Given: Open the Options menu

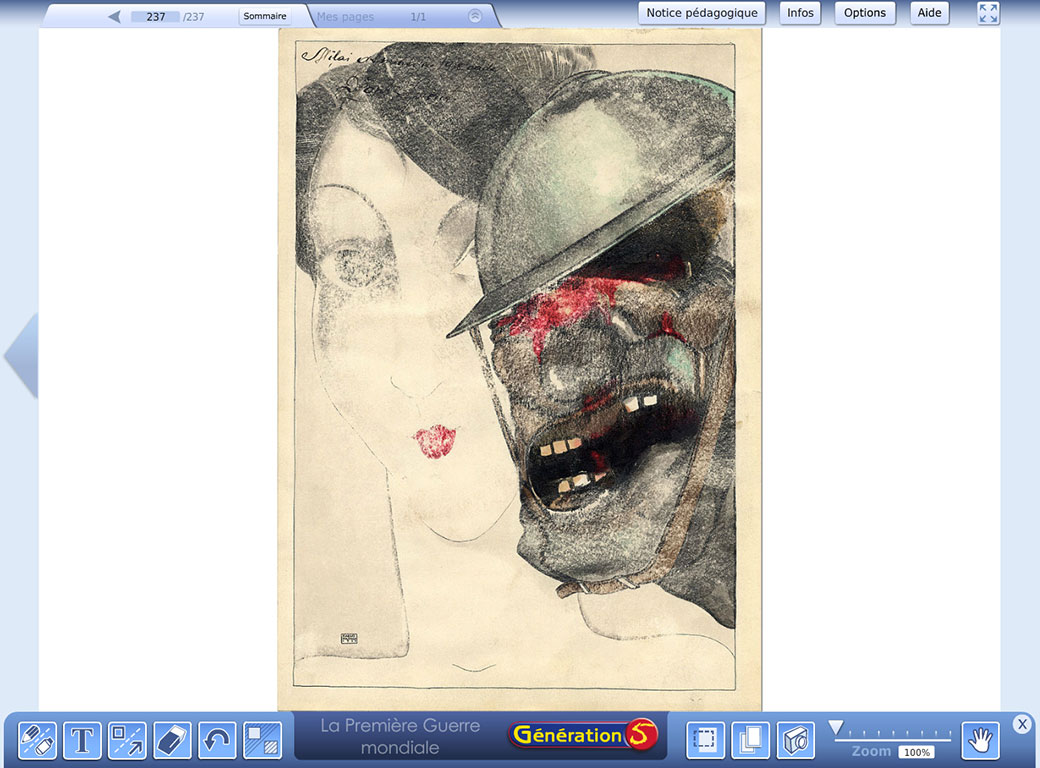Looking at the screenshot, I should click(864, 13).
